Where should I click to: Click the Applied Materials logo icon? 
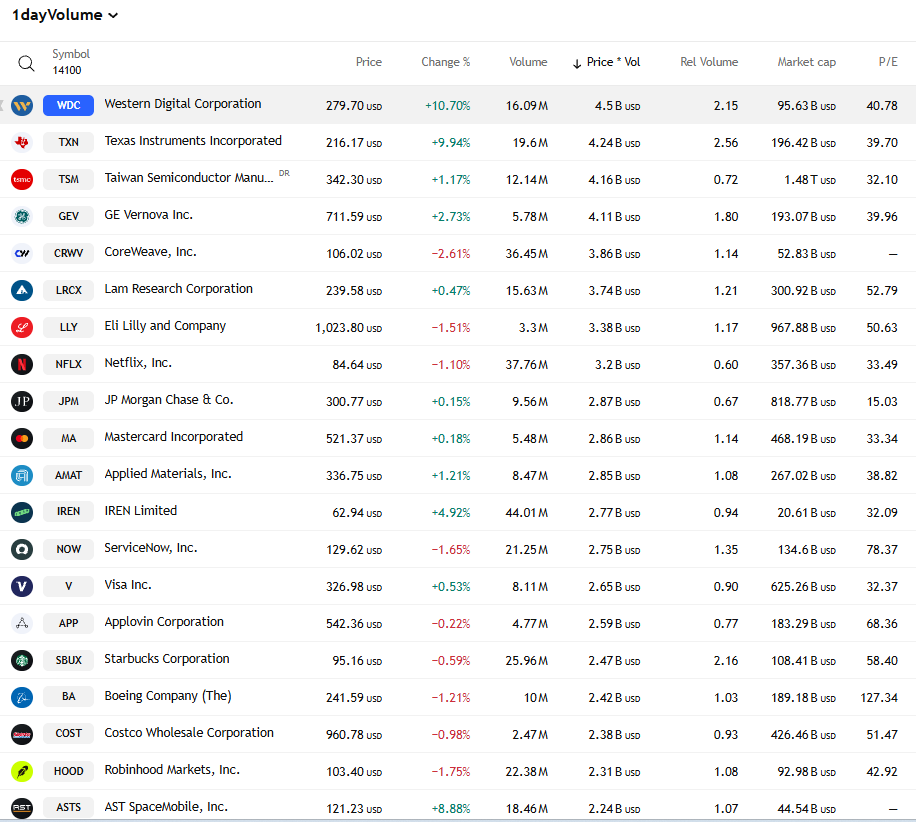(x=22, y=476)
